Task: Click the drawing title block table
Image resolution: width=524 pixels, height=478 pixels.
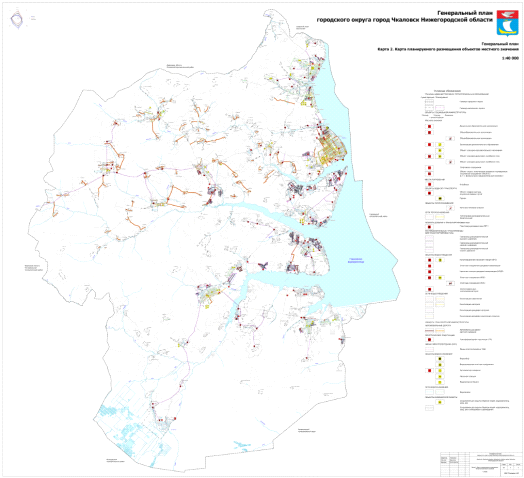Action: pos(481,464)
